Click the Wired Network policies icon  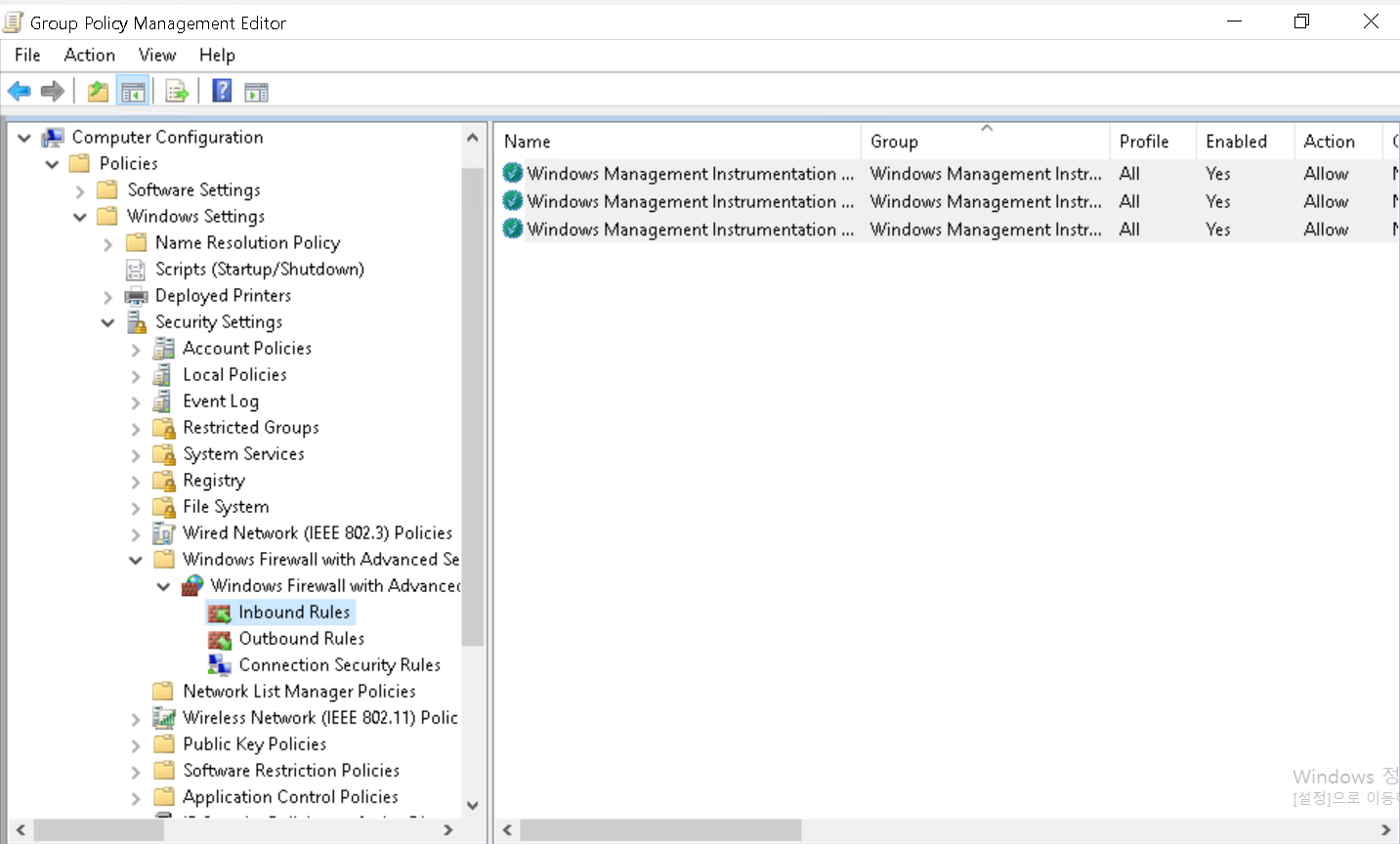(x=163, y=533)
